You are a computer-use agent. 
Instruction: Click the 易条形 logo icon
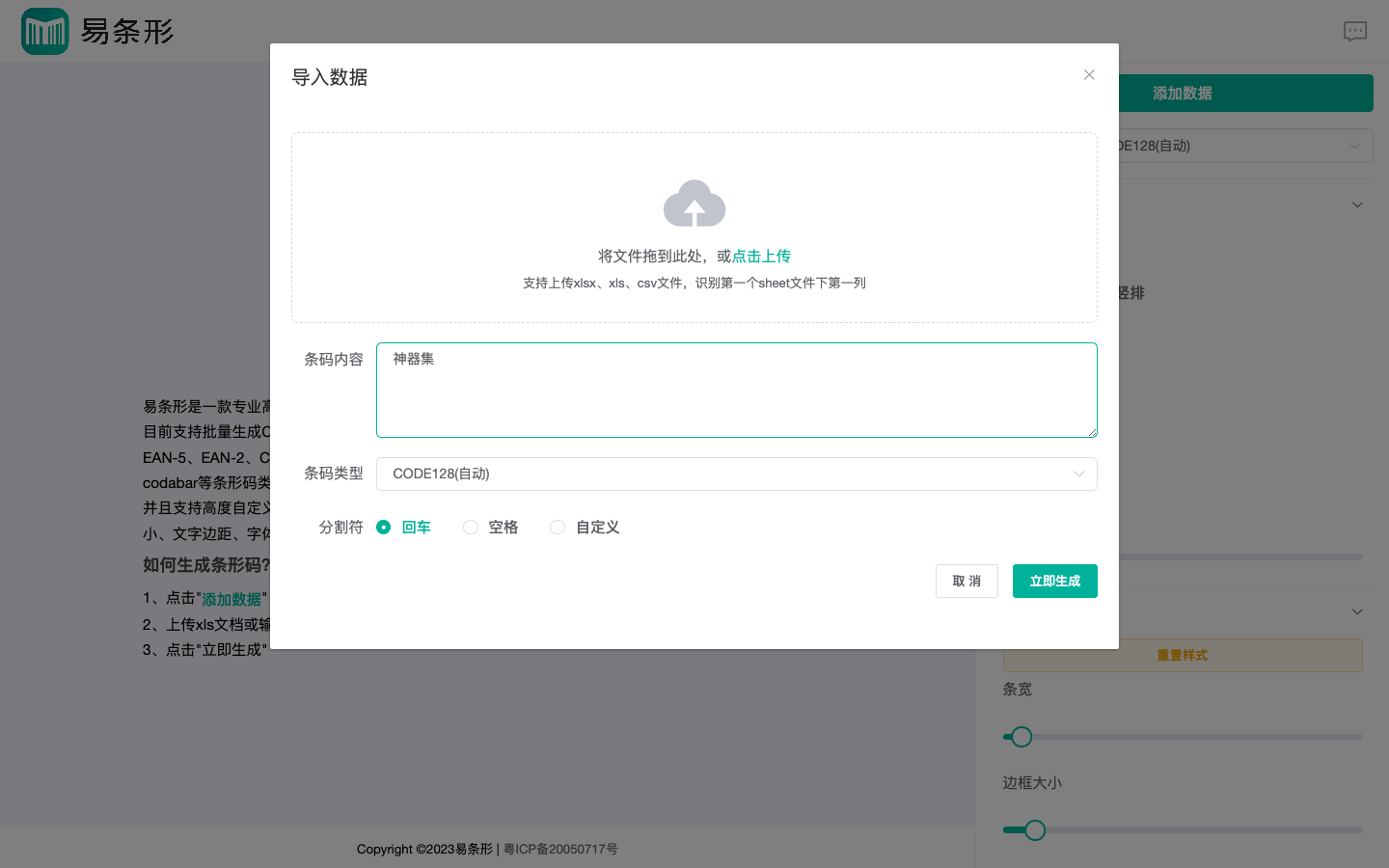pos(45,31)
